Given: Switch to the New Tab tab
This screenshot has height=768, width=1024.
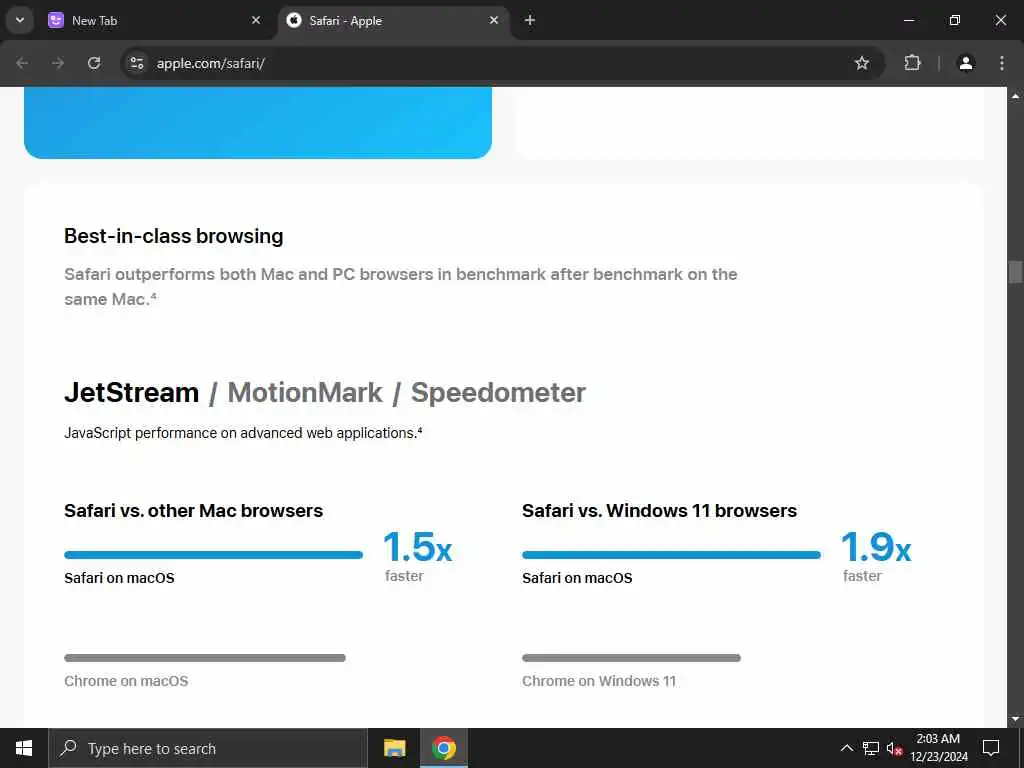Looking at the screenshot, I should 153,20.
